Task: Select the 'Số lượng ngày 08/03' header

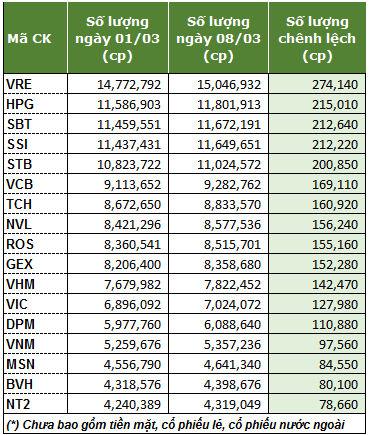Action: click(218, 38)
